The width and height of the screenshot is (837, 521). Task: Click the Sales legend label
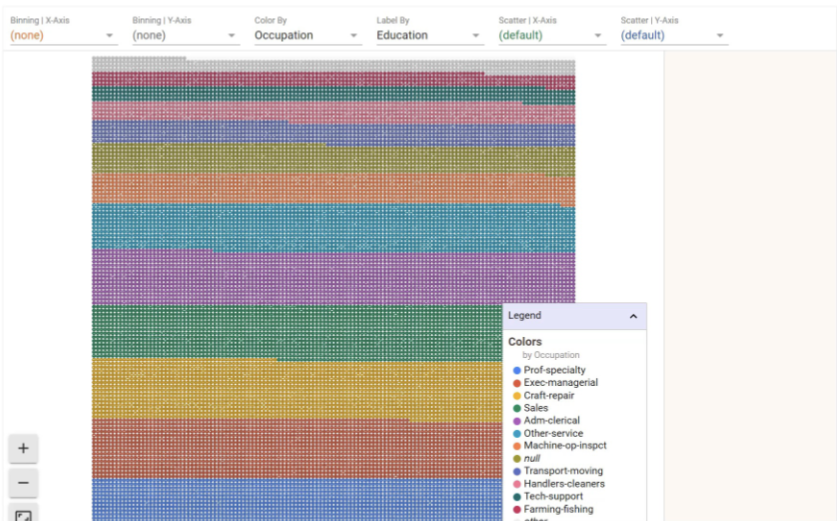[536, 408]
